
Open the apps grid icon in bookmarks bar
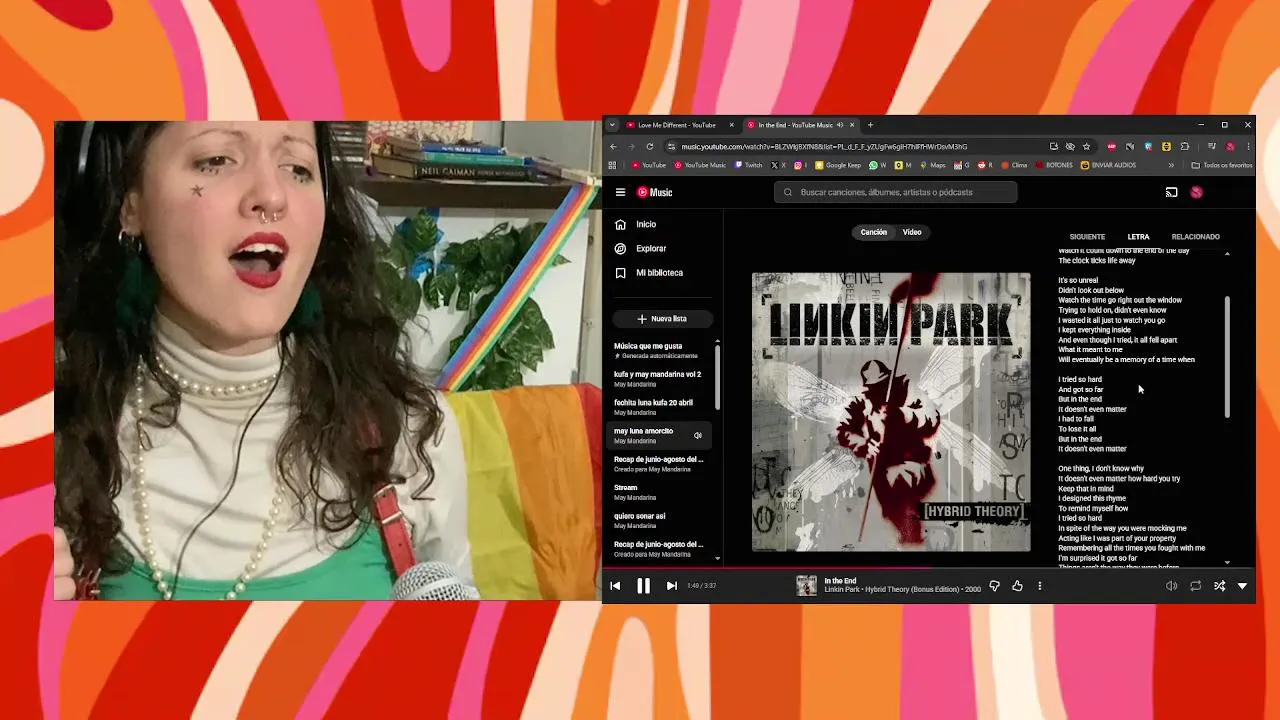pyautogui.click(x=613, y=165)
